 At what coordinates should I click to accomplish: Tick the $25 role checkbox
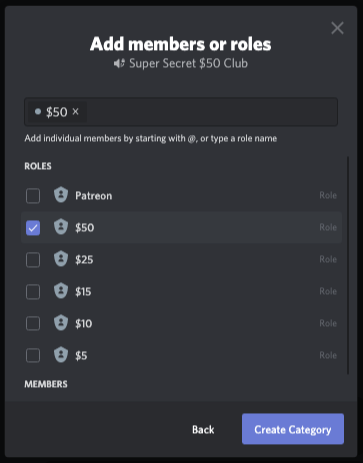pyautogui.click(x=33, y=260)
